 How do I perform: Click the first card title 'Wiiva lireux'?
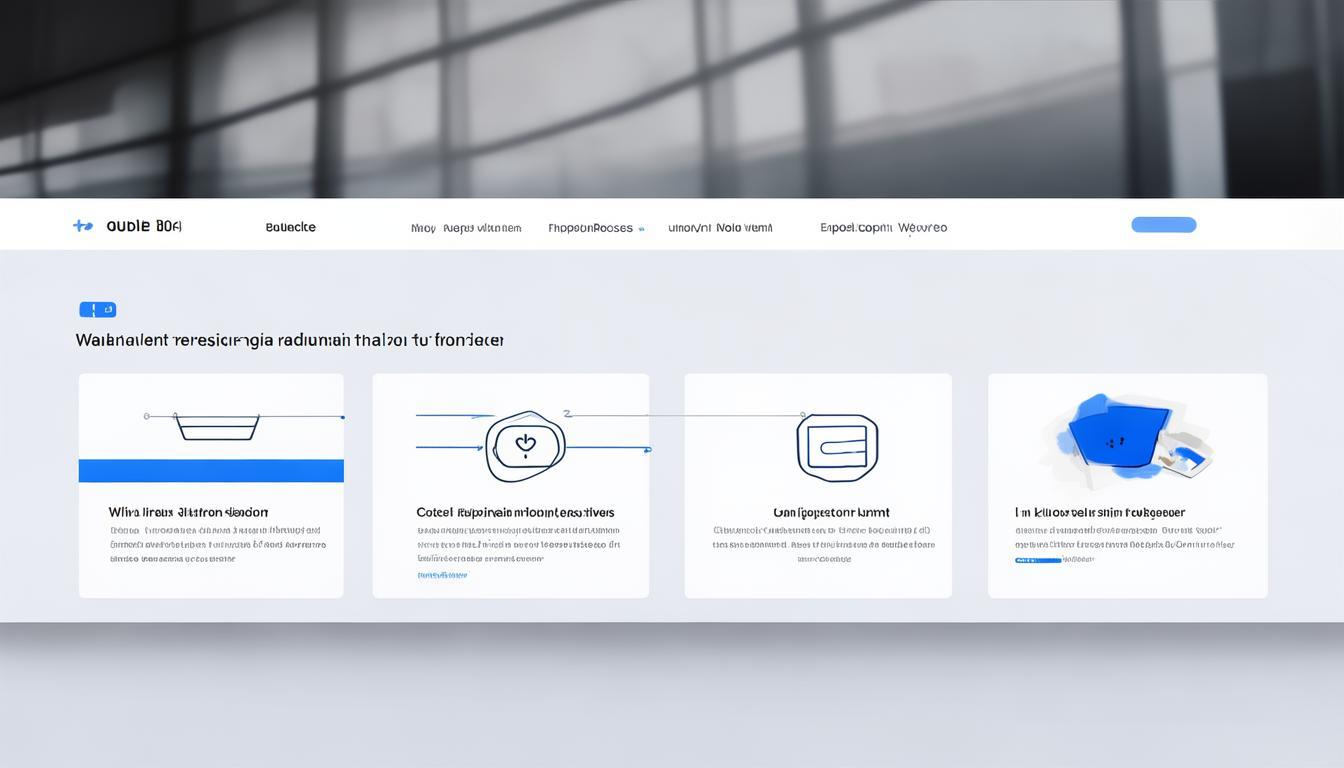coord(188,512)
